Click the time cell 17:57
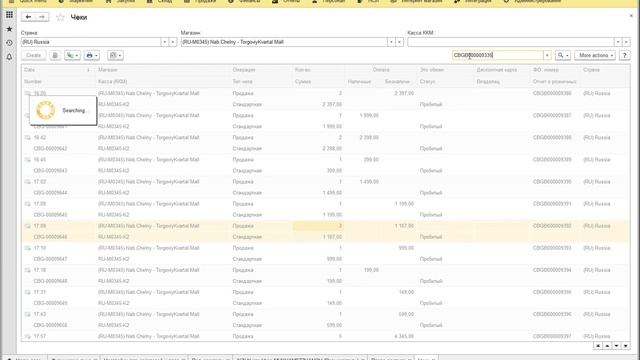 click(x=40, y=336)
